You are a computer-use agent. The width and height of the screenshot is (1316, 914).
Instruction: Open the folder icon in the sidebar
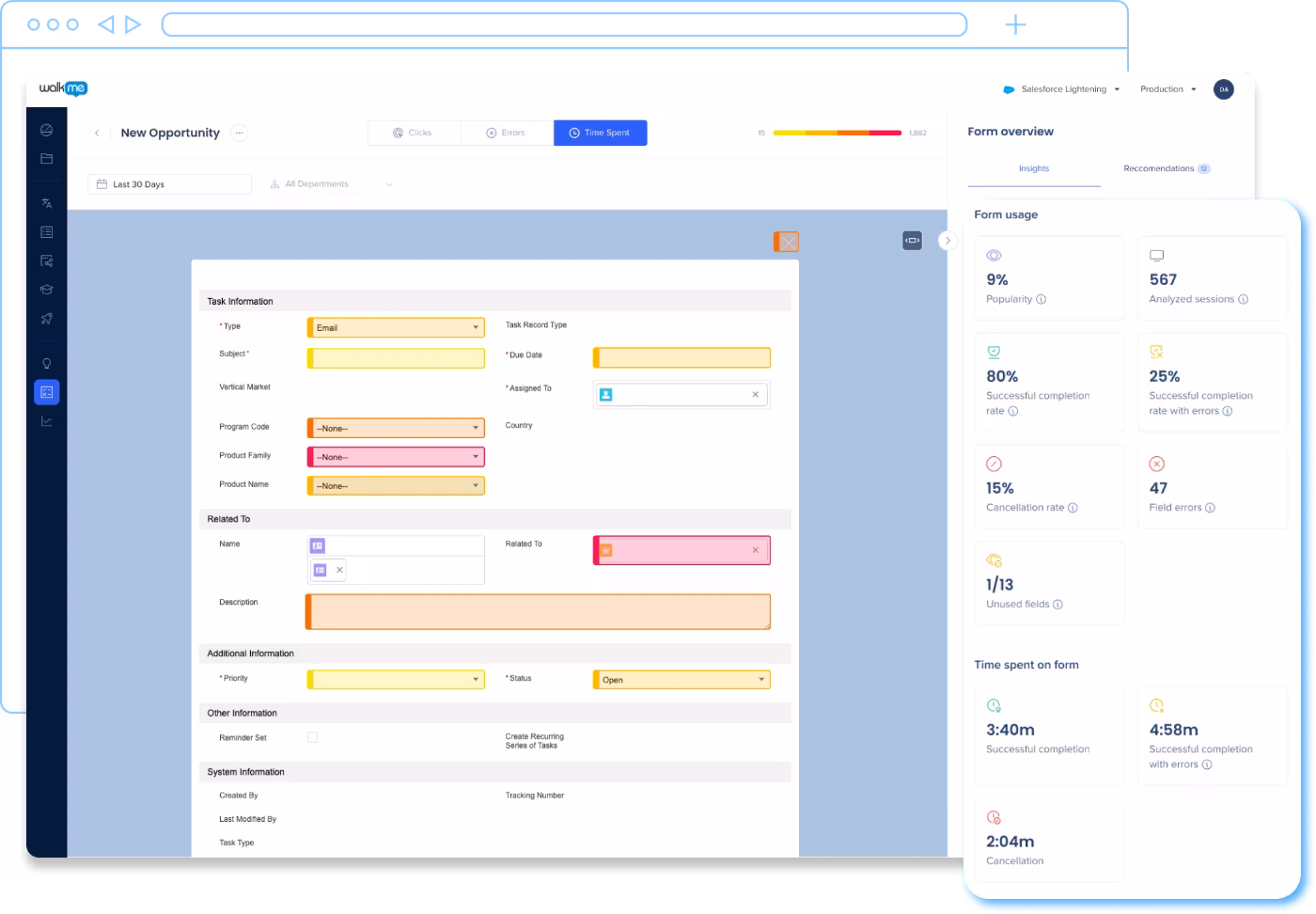pos(46,159)
